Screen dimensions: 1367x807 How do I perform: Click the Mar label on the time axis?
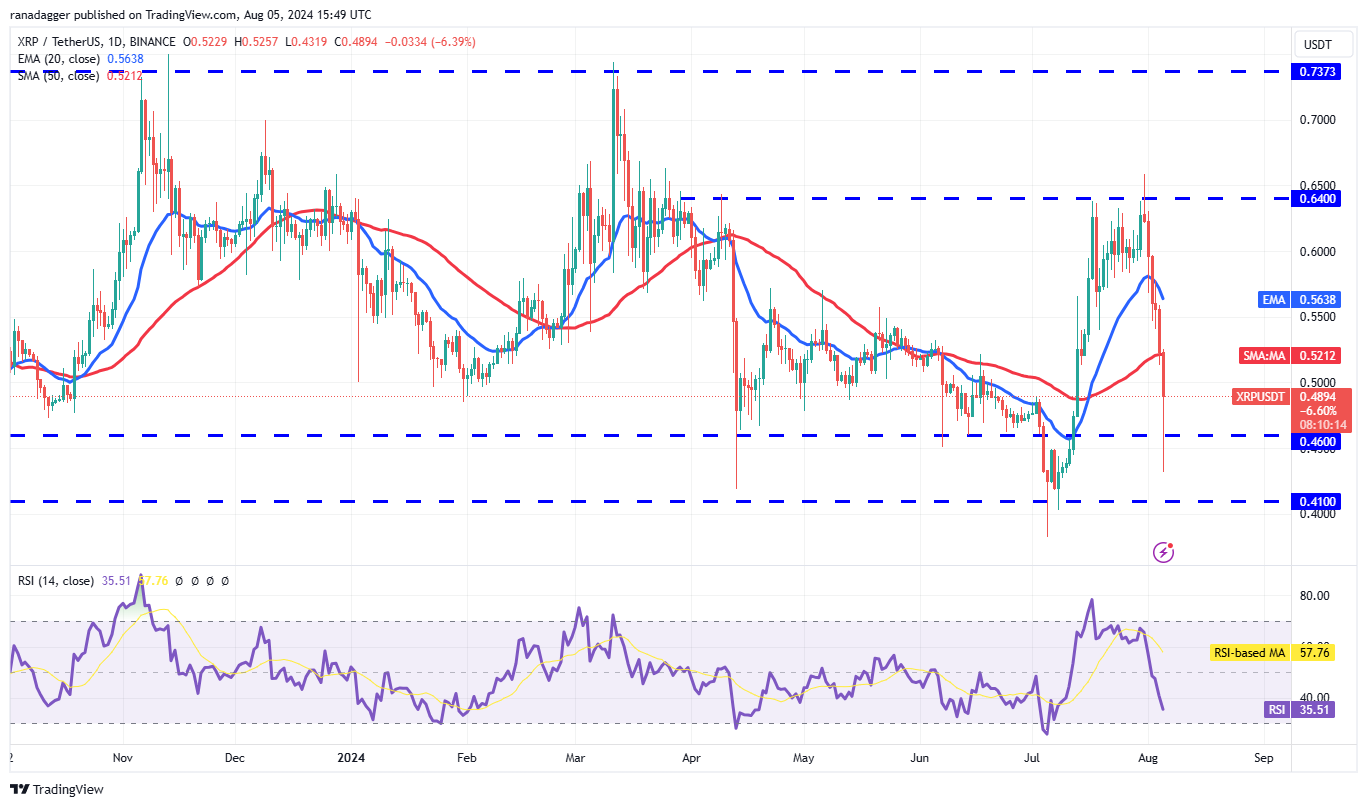(576, 758)
